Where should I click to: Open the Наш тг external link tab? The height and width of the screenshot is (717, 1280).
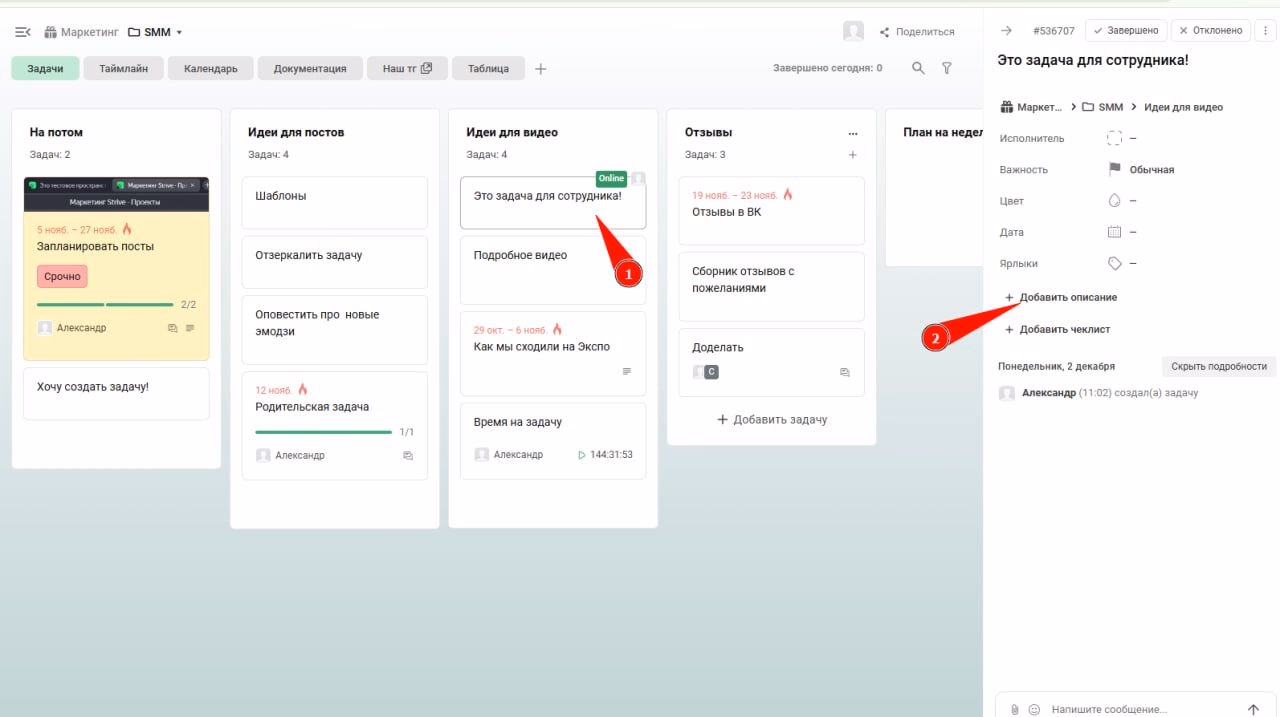407,69
